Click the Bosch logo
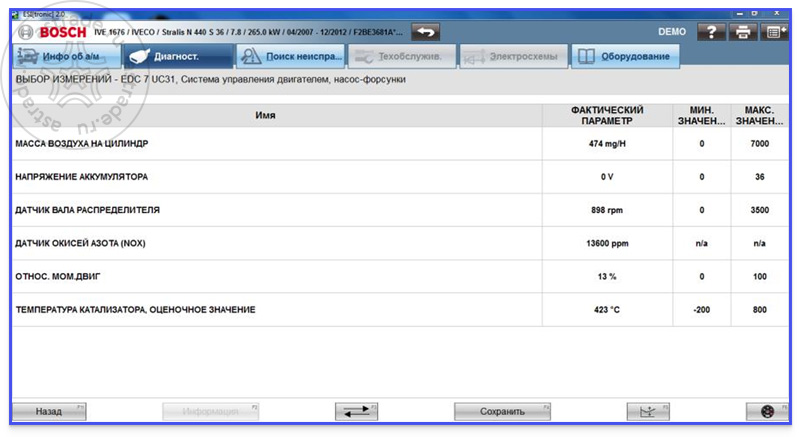Image resolution: width=799 pixels, height=437 pixels. pyautogui.click(x=52, y=32)
